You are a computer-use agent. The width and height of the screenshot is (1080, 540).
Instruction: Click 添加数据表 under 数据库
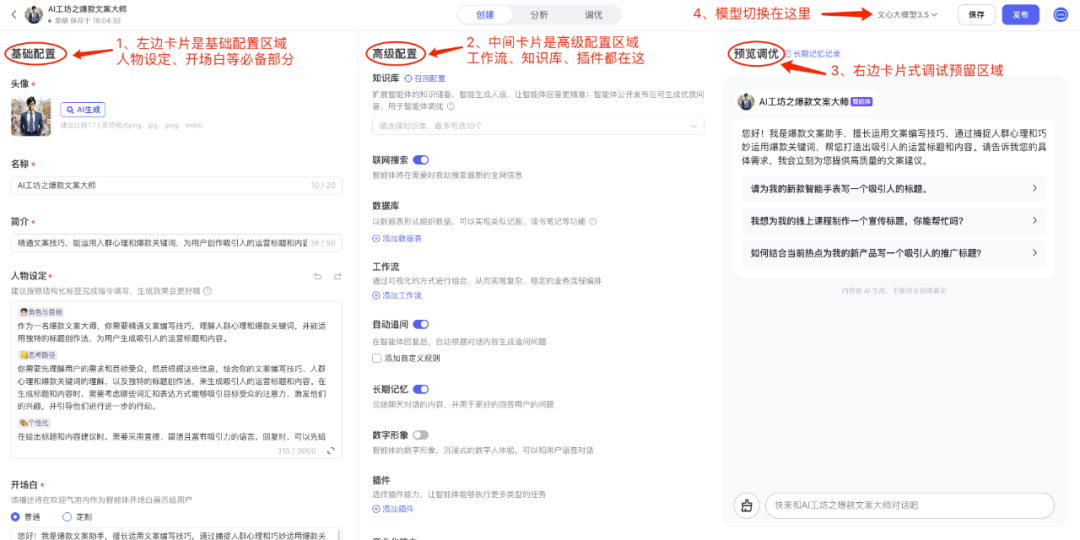click(397, 238)
